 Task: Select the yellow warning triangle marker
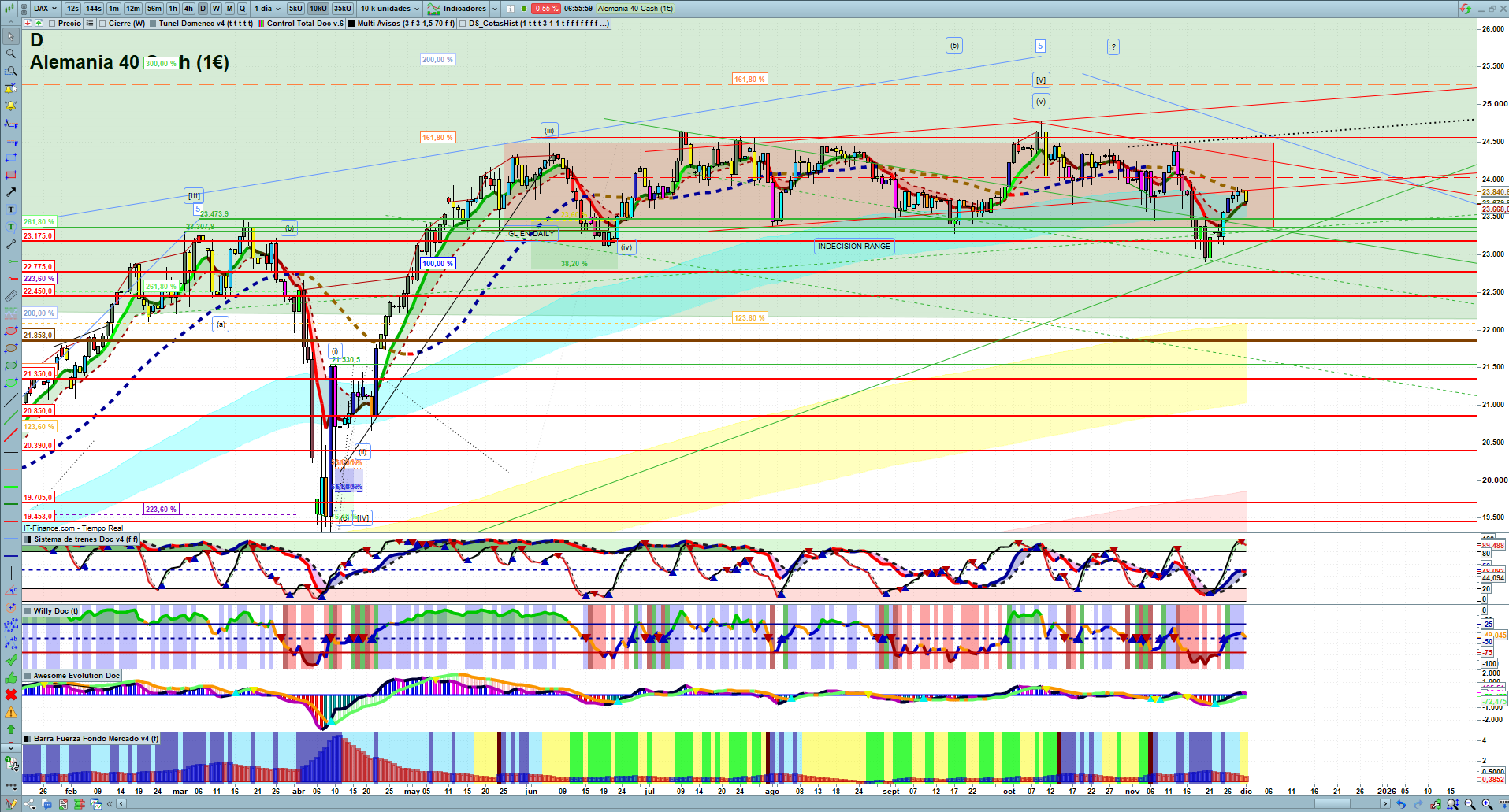click(11, 712)
